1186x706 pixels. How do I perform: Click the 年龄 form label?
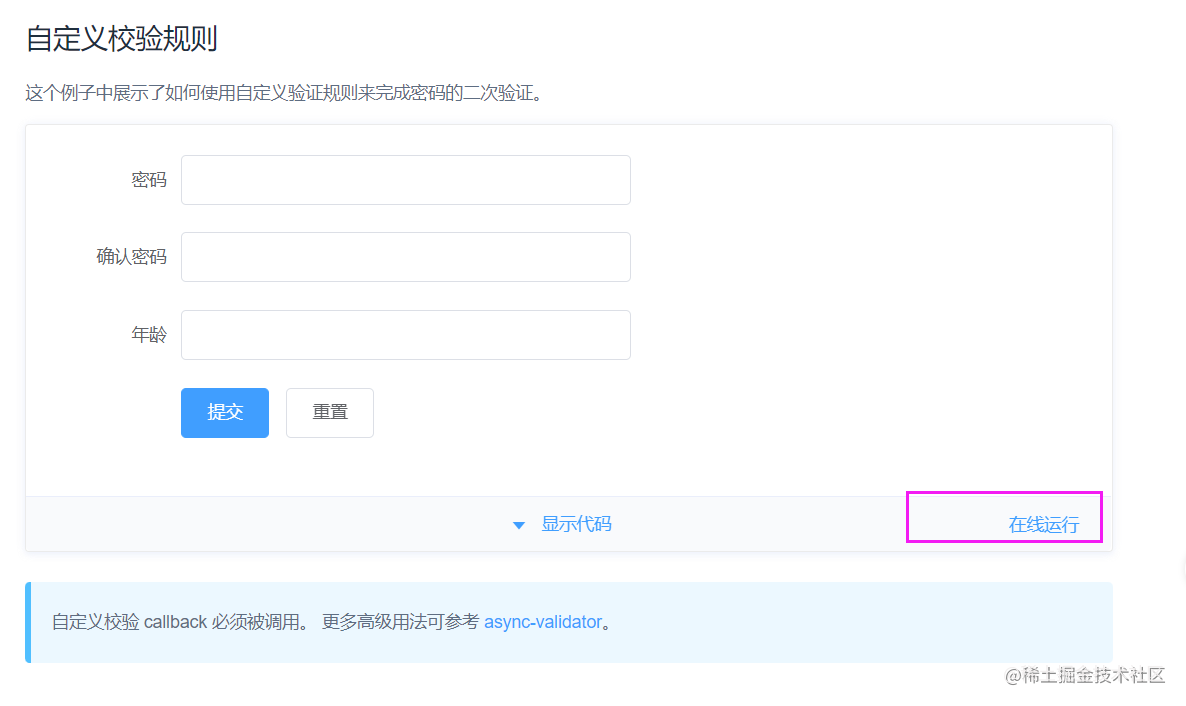149,334
